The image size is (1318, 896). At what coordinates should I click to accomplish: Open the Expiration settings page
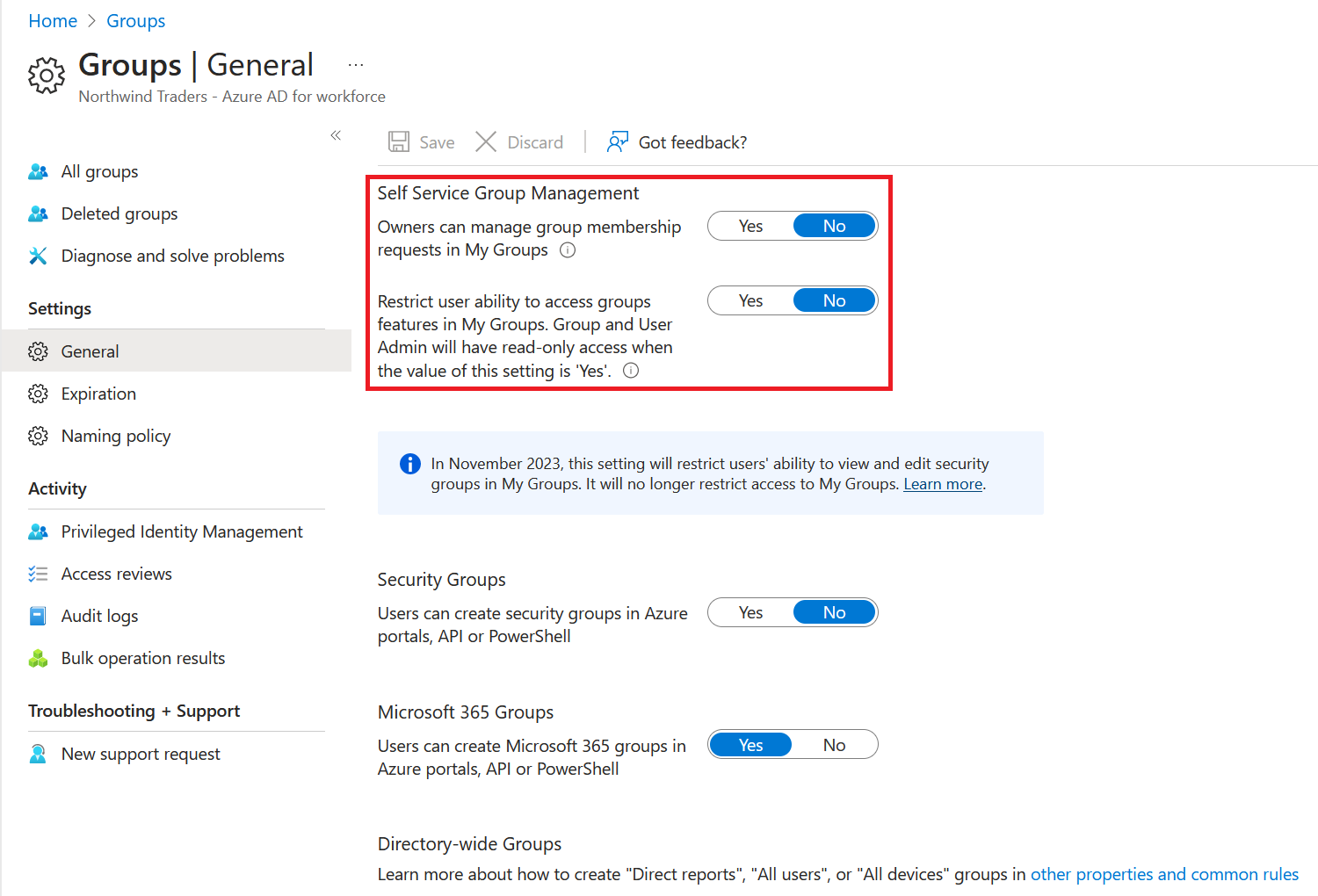coord(98,394)
